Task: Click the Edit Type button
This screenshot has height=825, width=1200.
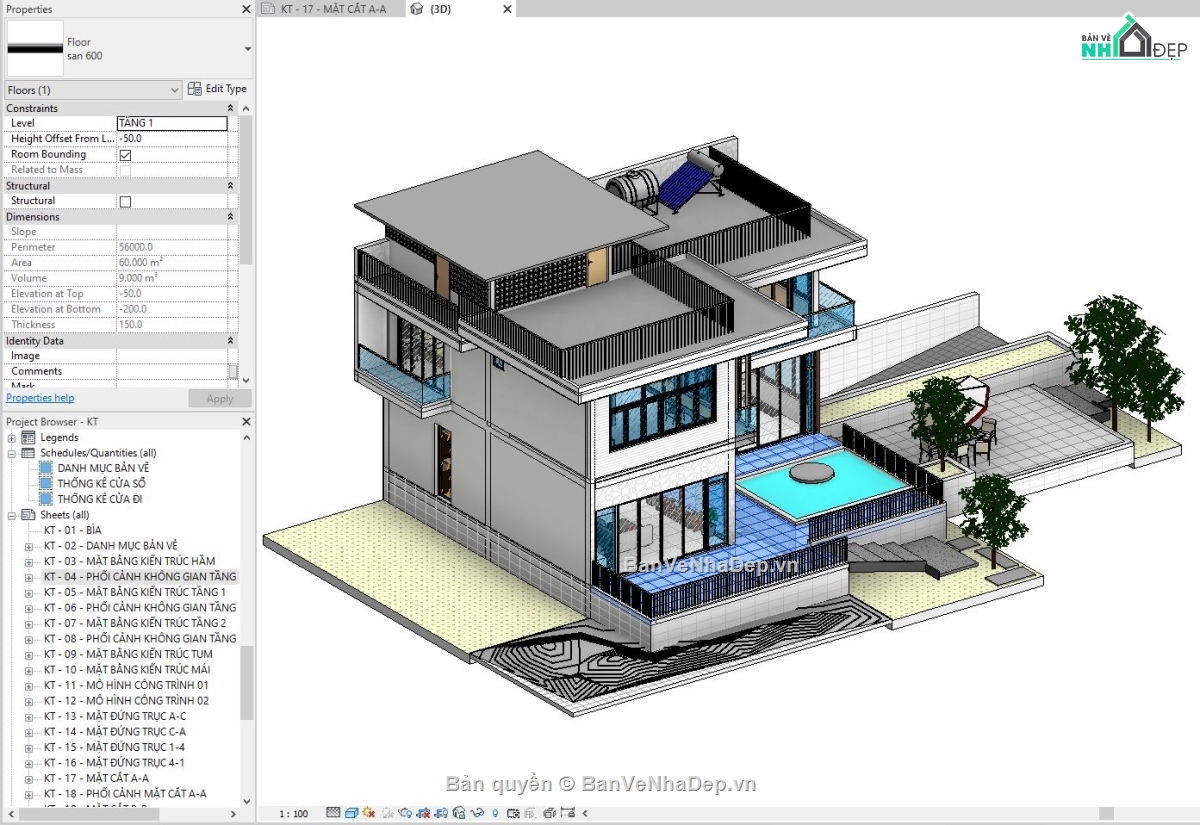Action: 218,89
